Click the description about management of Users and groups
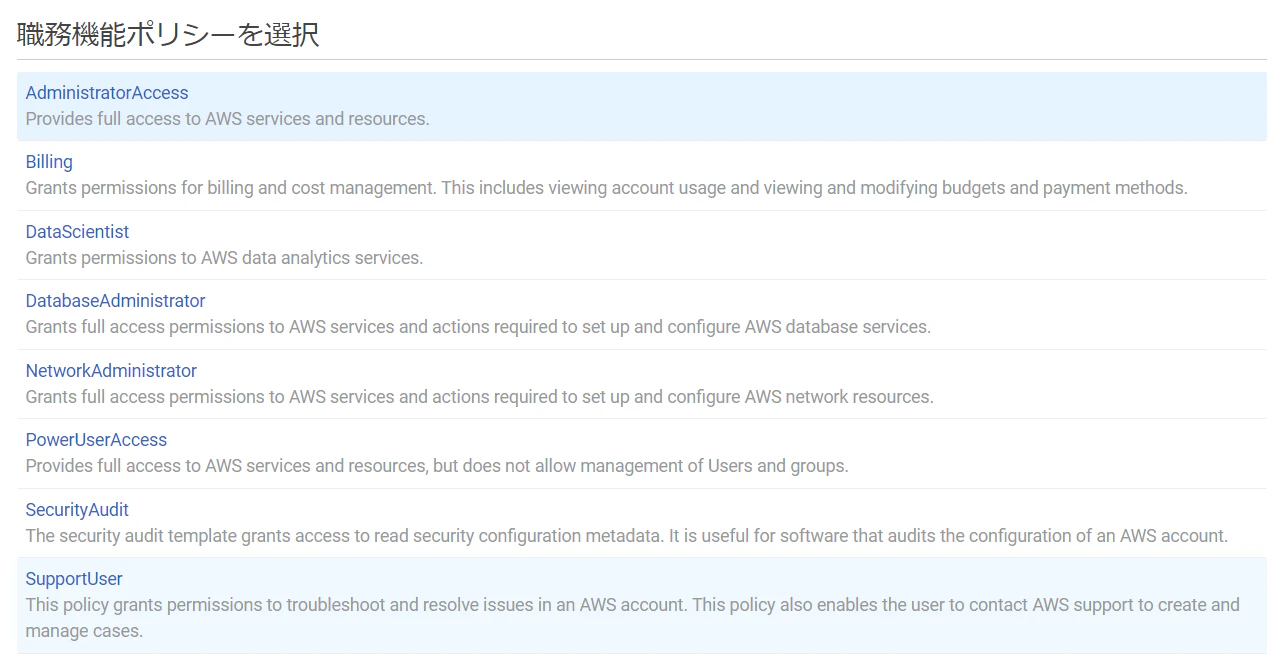1278x660 pixels. pos(437,466)
